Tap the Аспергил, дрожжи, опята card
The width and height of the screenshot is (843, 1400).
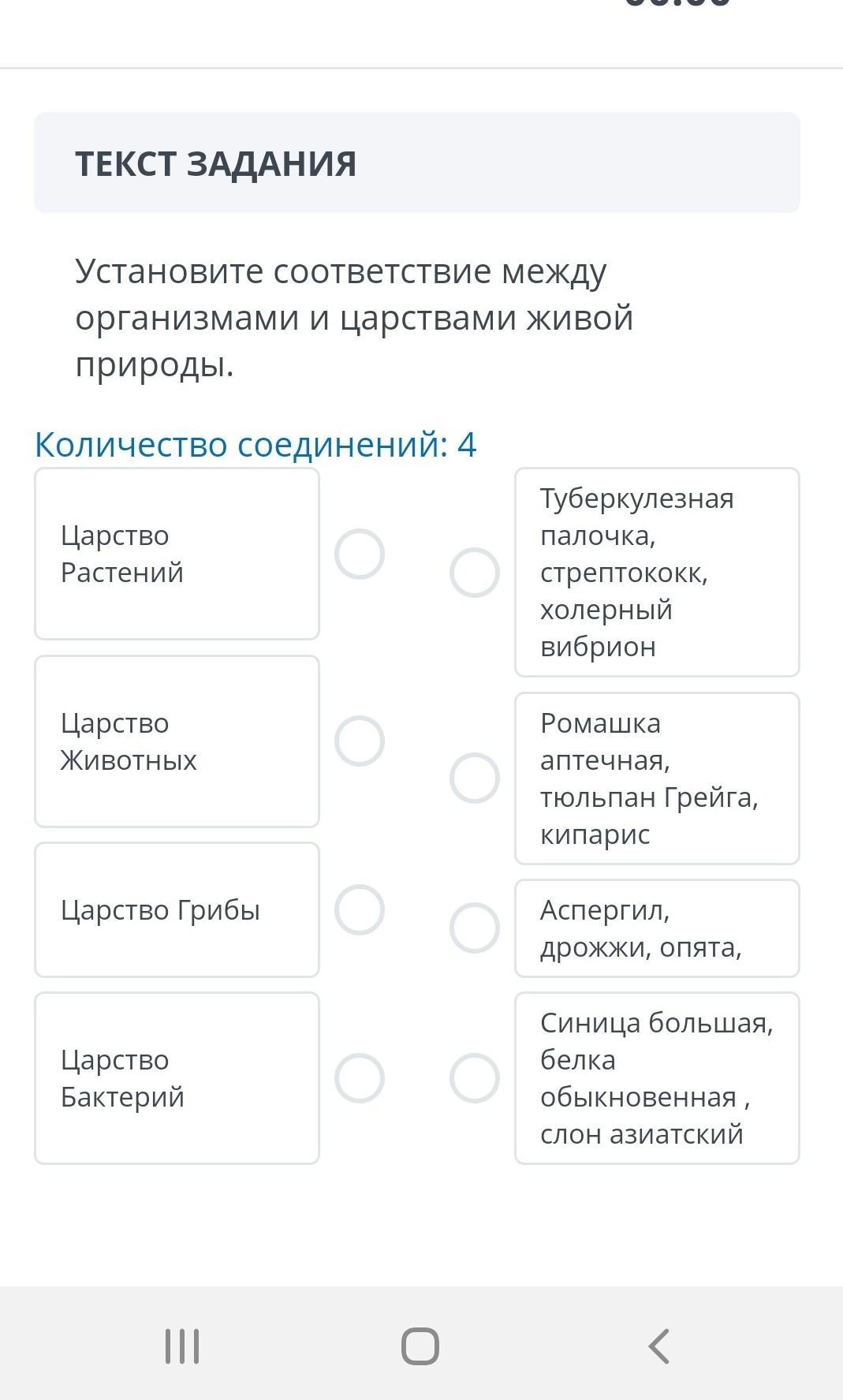pyautogui.click(x=657, y=928)
